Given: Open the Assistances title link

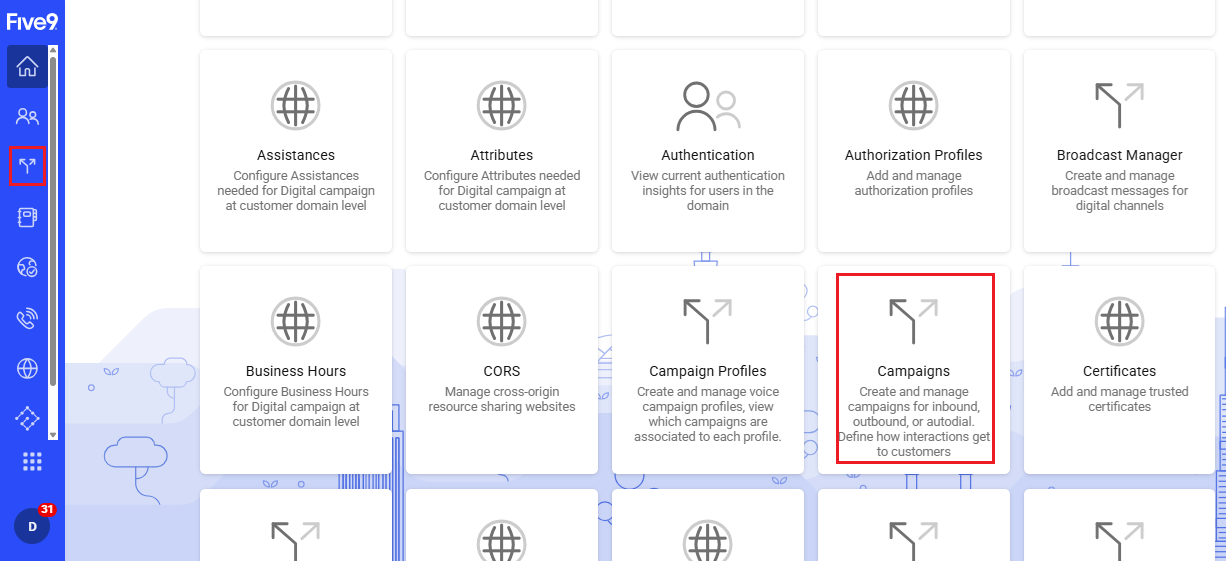Looking at the screenshot, I should 295,155.
